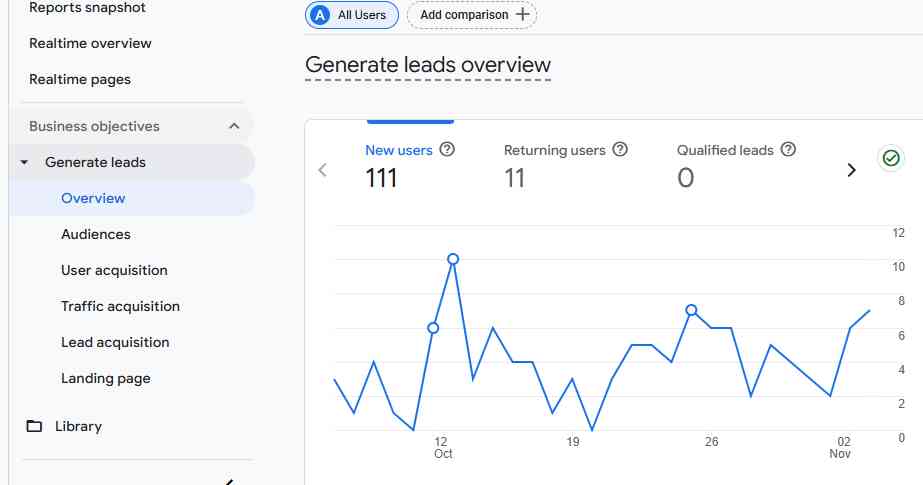Click the Add comparison button
This screenshot has width=923, height=485.
coord(472,15)
